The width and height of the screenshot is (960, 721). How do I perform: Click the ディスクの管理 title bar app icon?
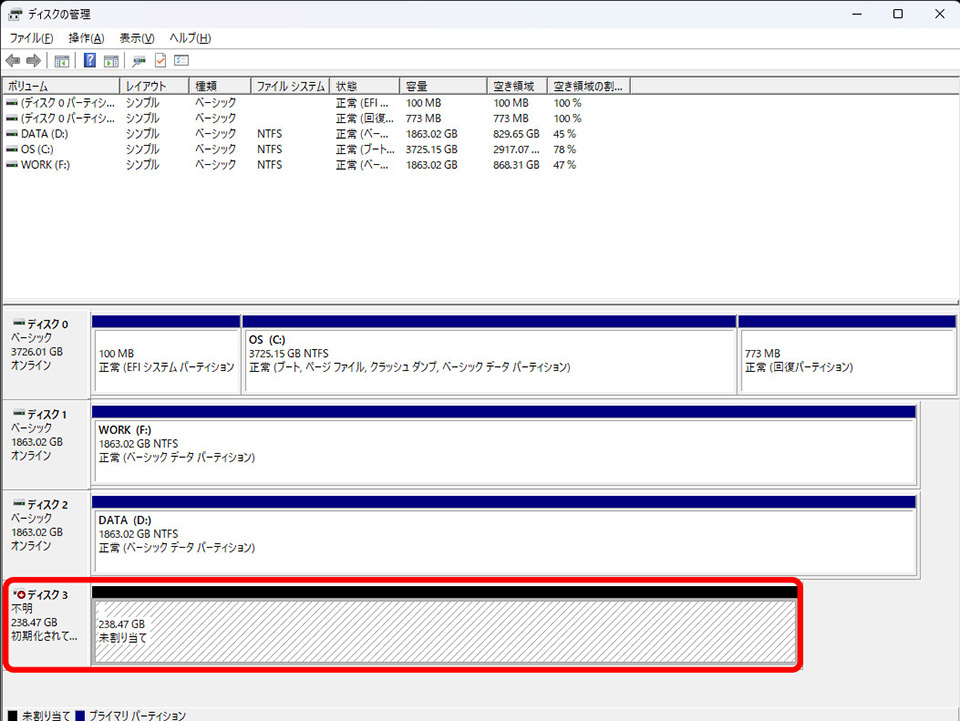(15, 13)
